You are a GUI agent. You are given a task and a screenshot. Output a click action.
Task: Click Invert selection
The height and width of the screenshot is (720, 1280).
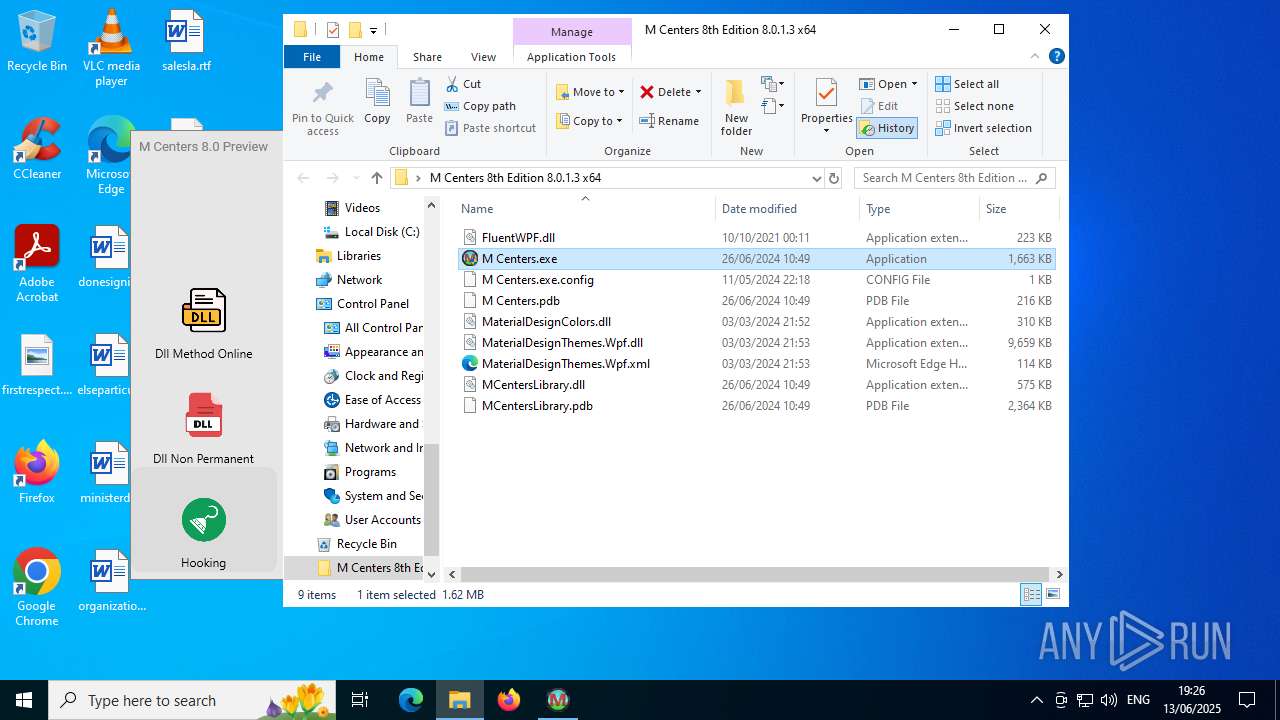[x=983, y=128]
